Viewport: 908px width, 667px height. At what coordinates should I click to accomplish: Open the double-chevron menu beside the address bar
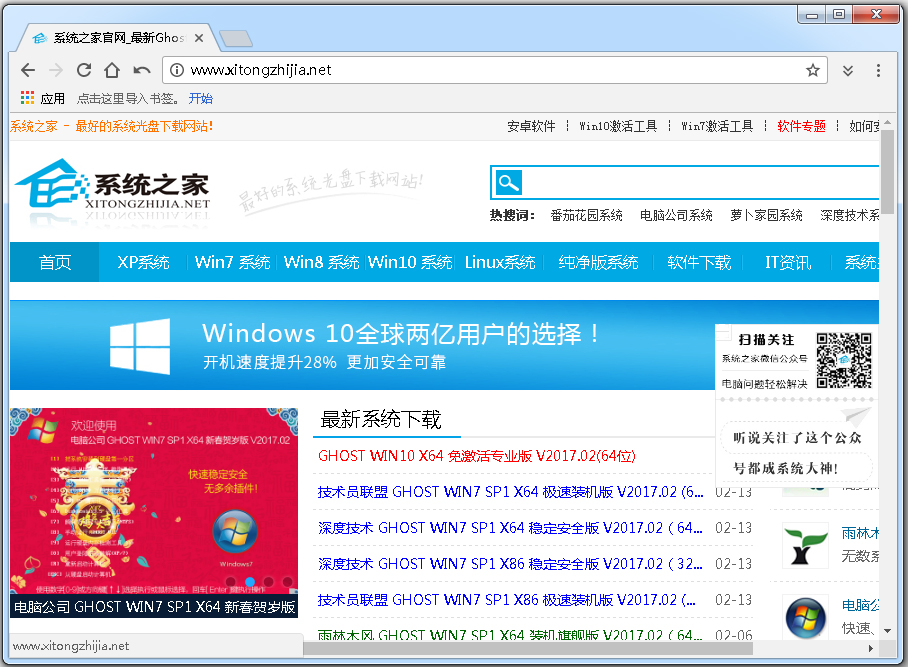[848, 70]
